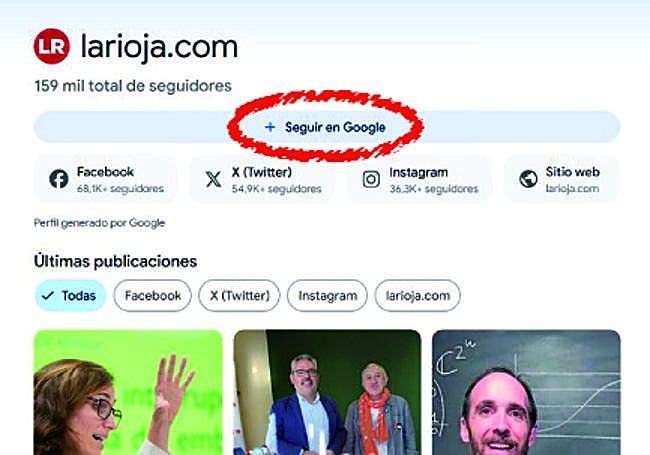Click the checkmark icon in Todas chip

[x=48, y=295]
